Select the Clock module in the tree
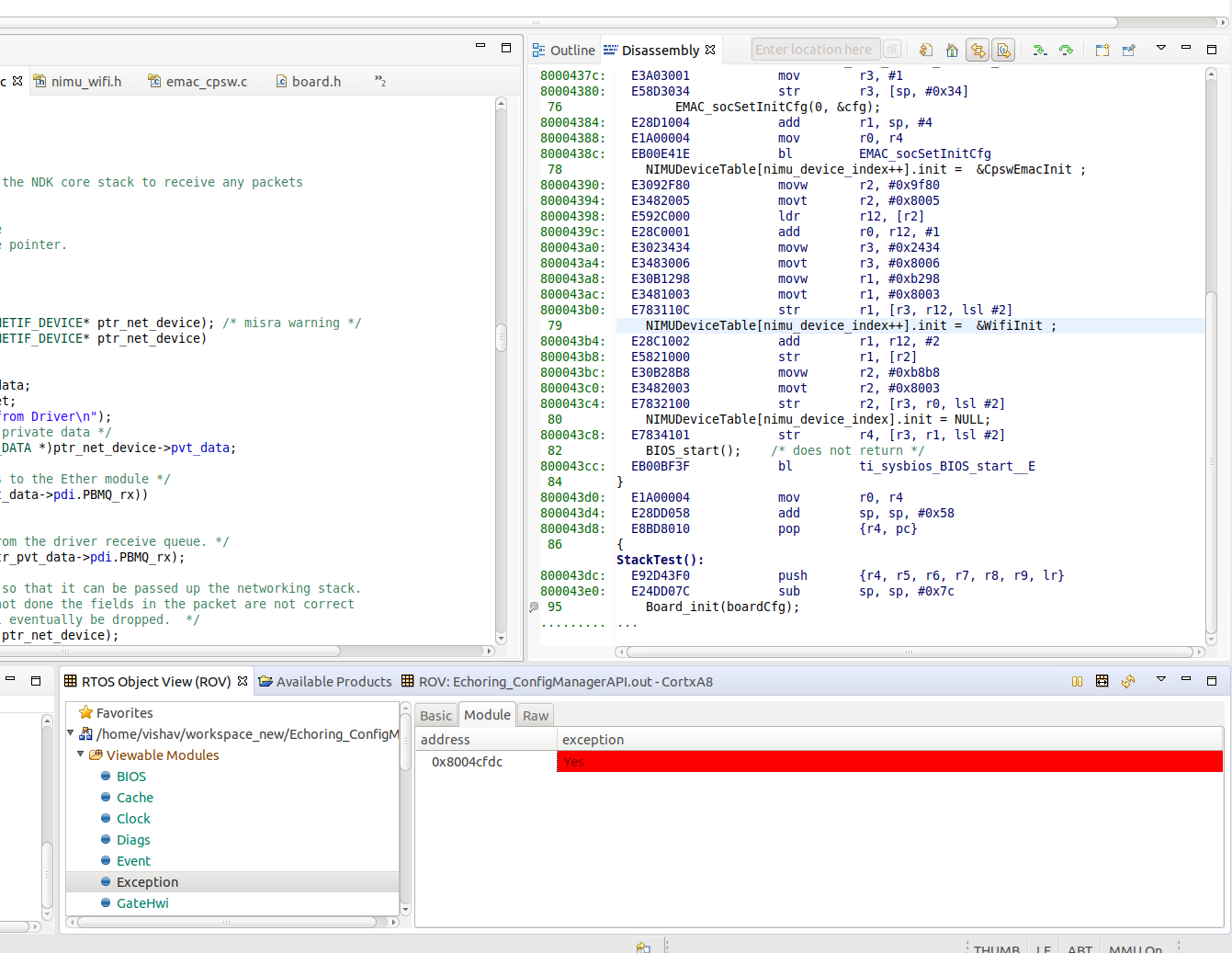This screenshot has width=1232, height=953. point(133,819)
